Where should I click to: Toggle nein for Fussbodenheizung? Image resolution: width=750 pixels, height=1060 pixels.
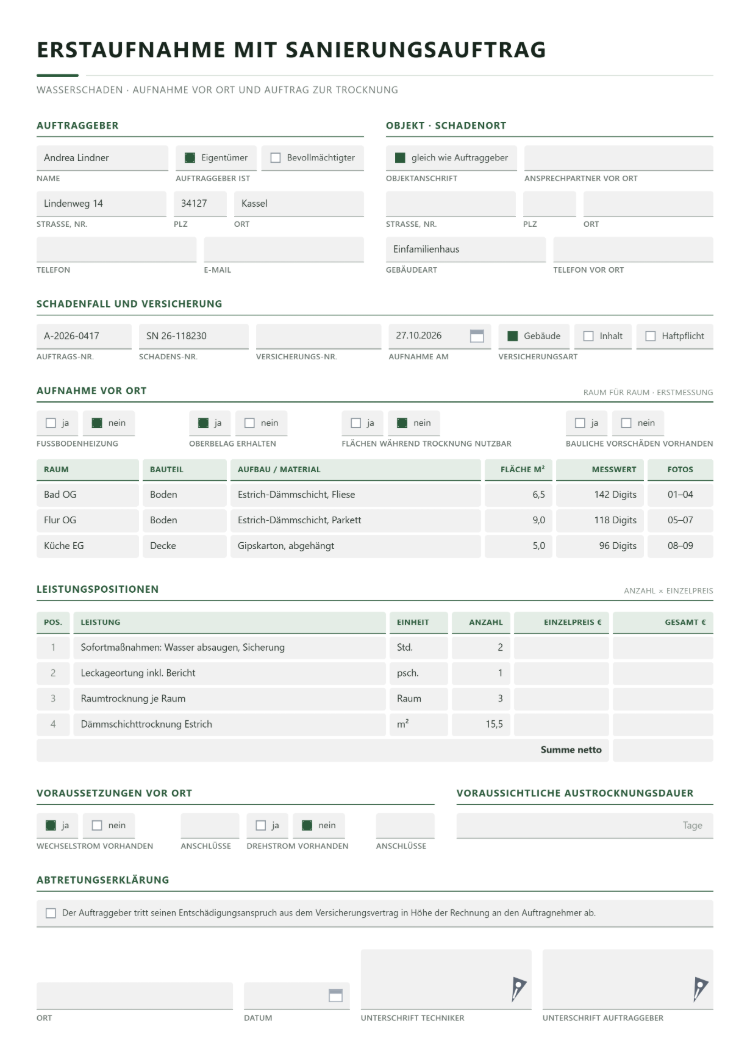click(x=97, y=423)
